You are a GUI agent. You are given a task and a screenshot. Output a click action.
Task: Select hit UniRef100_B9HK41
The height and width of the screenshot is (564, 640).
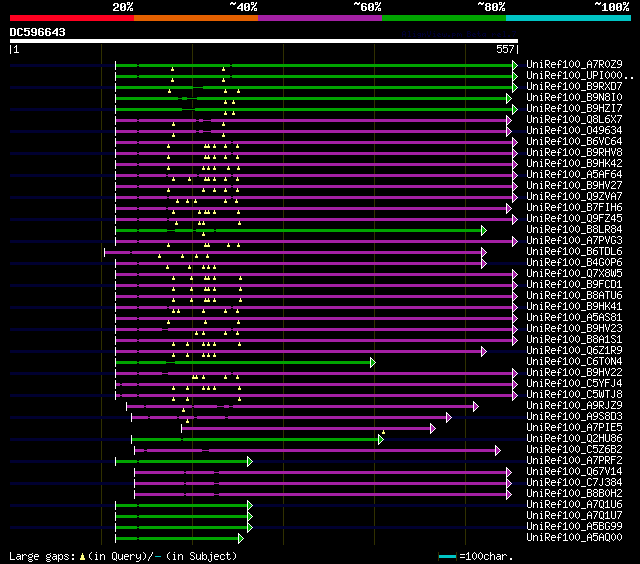(574, 307)
